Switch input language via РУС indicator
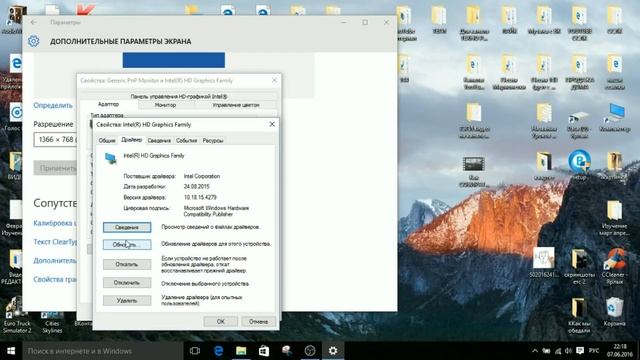Viewport: 640px width, 360px height. pyautogui.click(x=594, y=351)
